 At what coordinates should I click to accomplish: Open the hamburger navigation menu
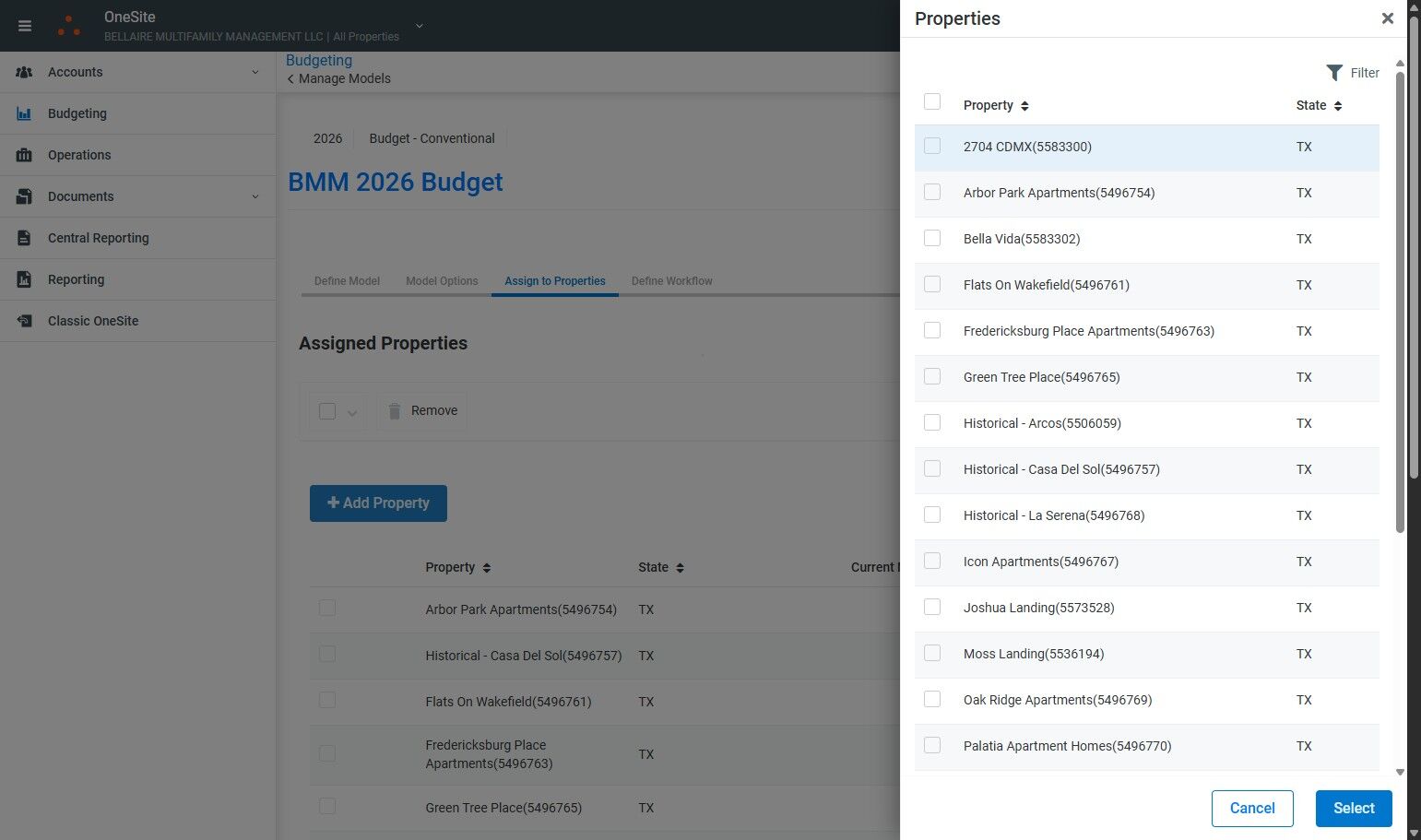[x=25, y=26]
